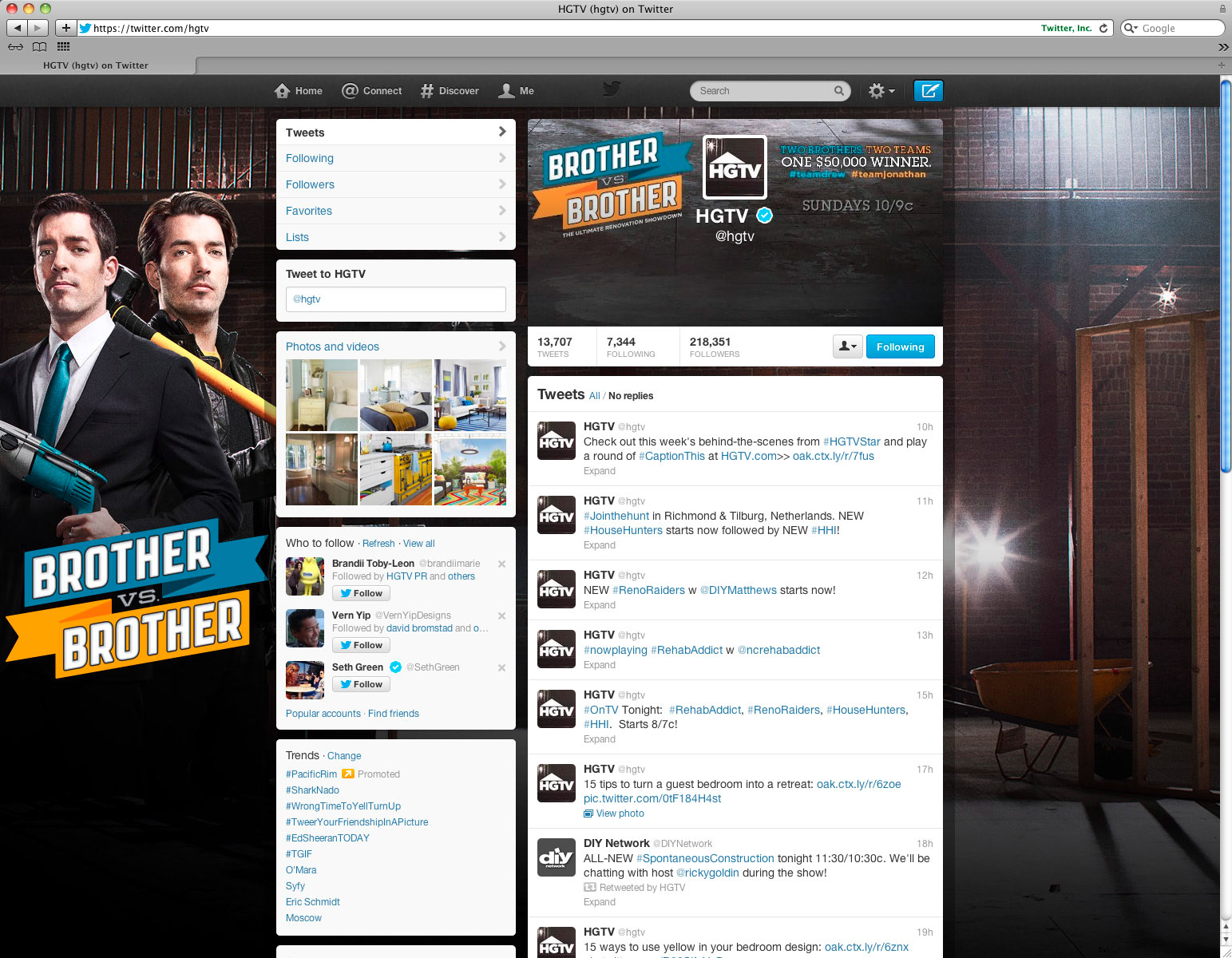Change the Trends location
Viewport: 1232px width, 958px height.
pos(344,756)
